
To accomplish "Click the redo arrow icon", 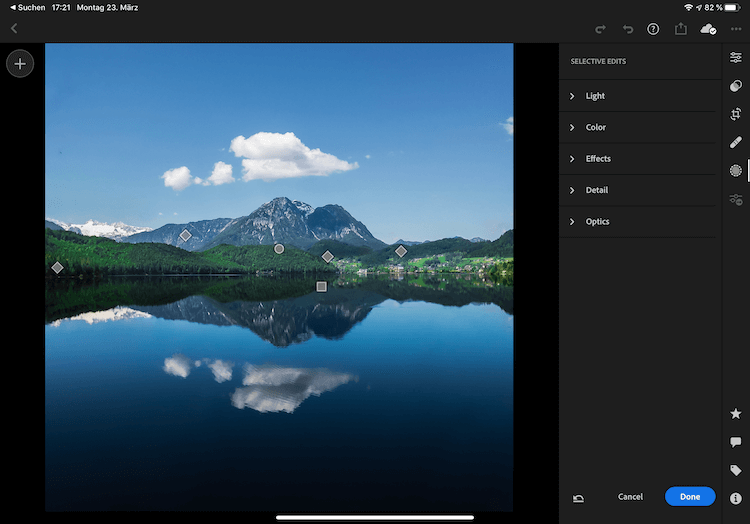I will (600, 30).
